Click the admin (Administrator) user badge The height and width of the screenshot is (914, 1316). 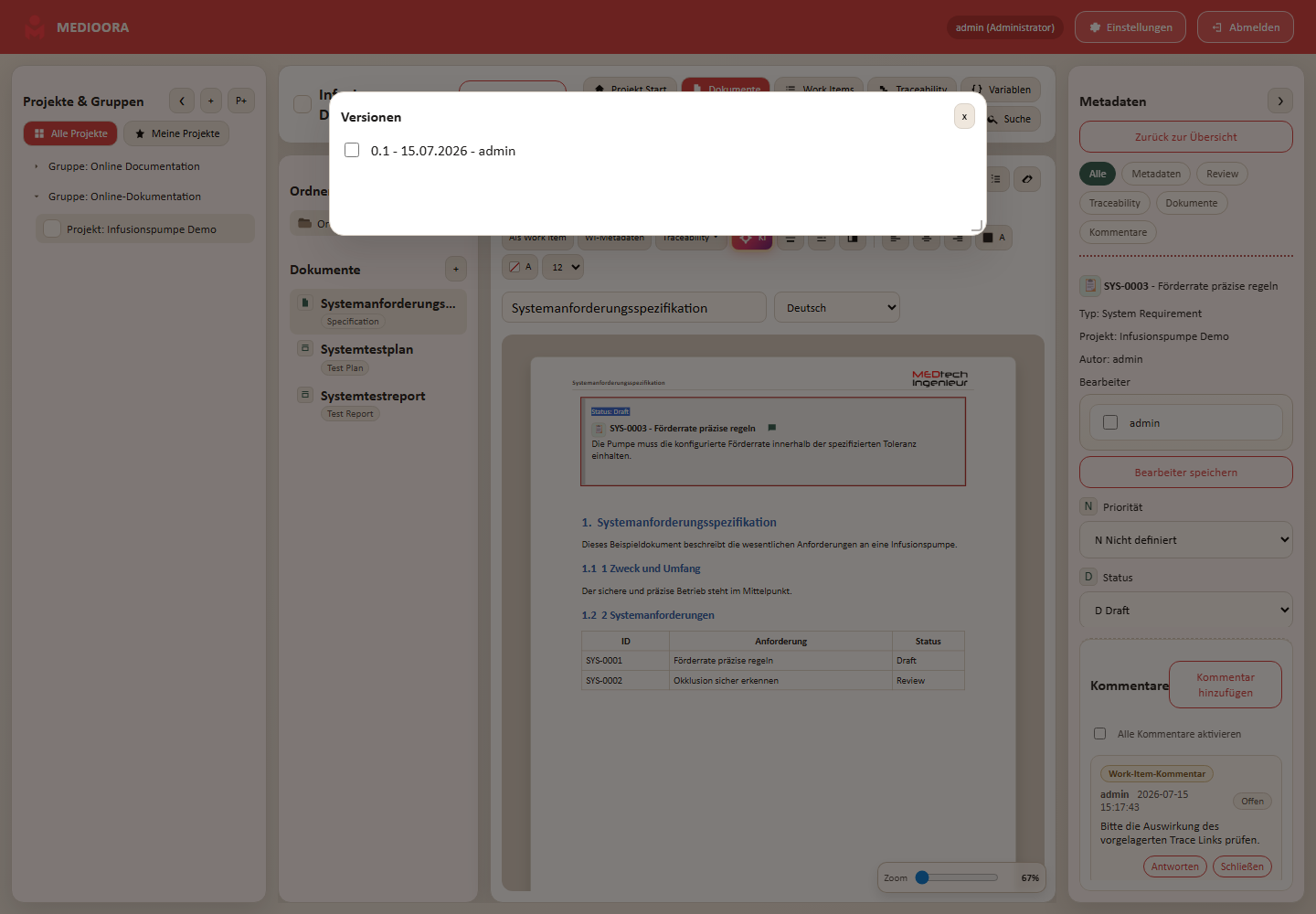pyautogui.click(x=1004, y=27)
